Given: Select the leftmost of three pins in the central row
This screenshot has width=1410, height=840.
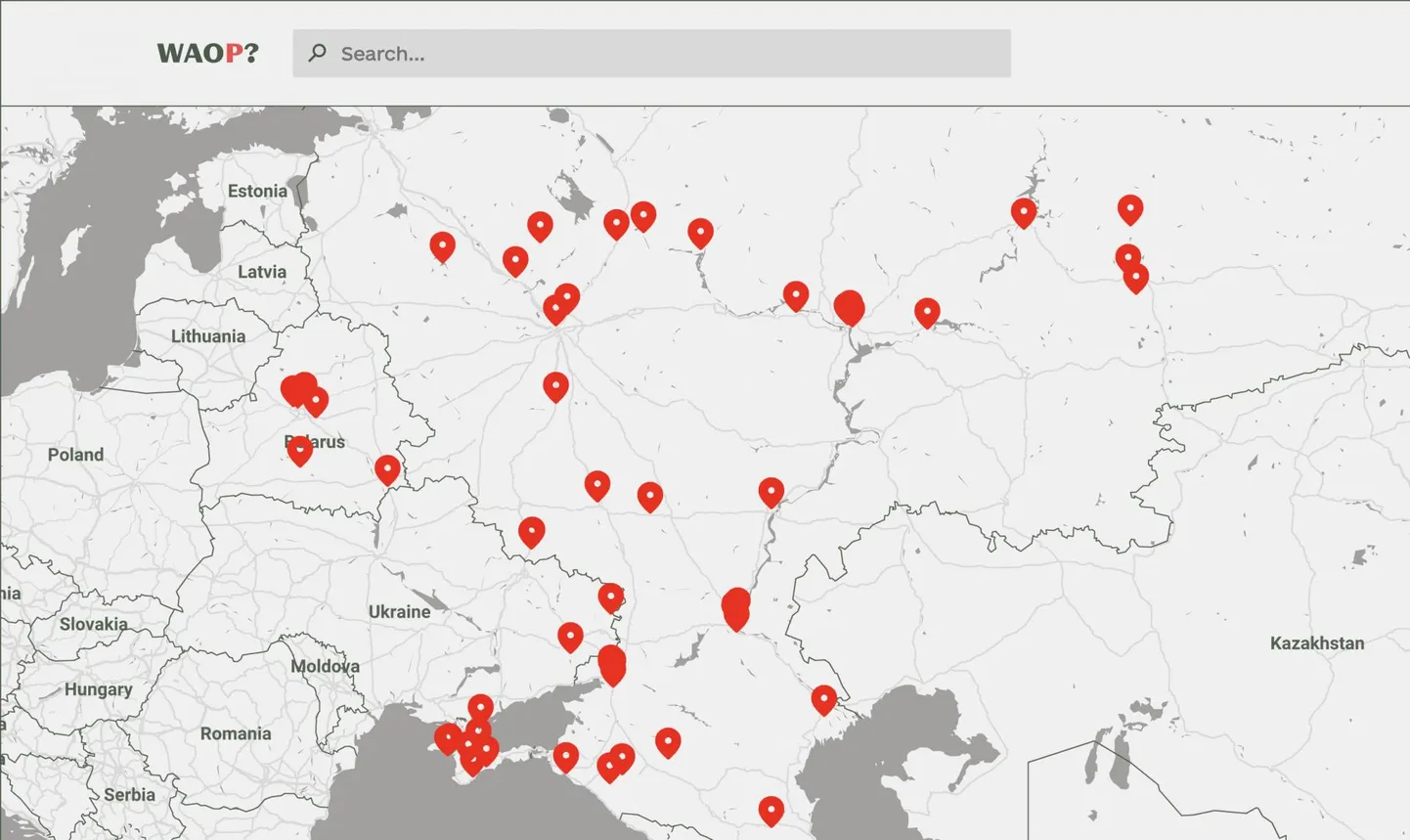Looking at the screenshot, I should (597, 486).
